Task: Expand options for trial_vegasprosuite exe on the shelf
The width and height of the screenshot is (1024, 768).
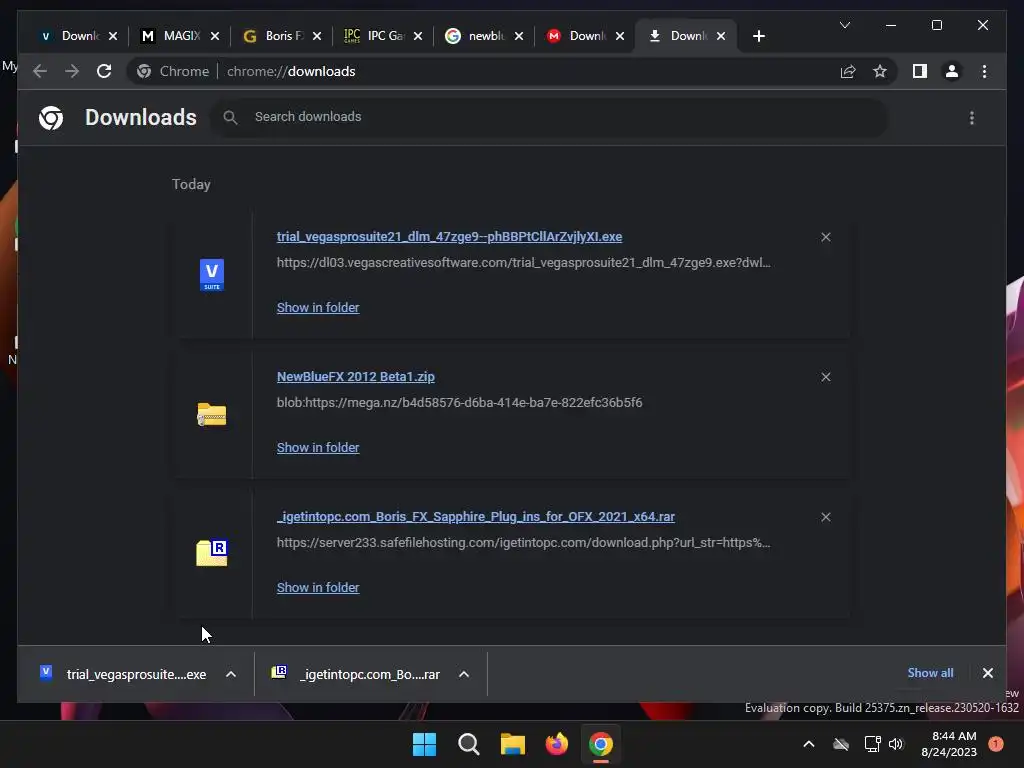Action: click(231, 674)
